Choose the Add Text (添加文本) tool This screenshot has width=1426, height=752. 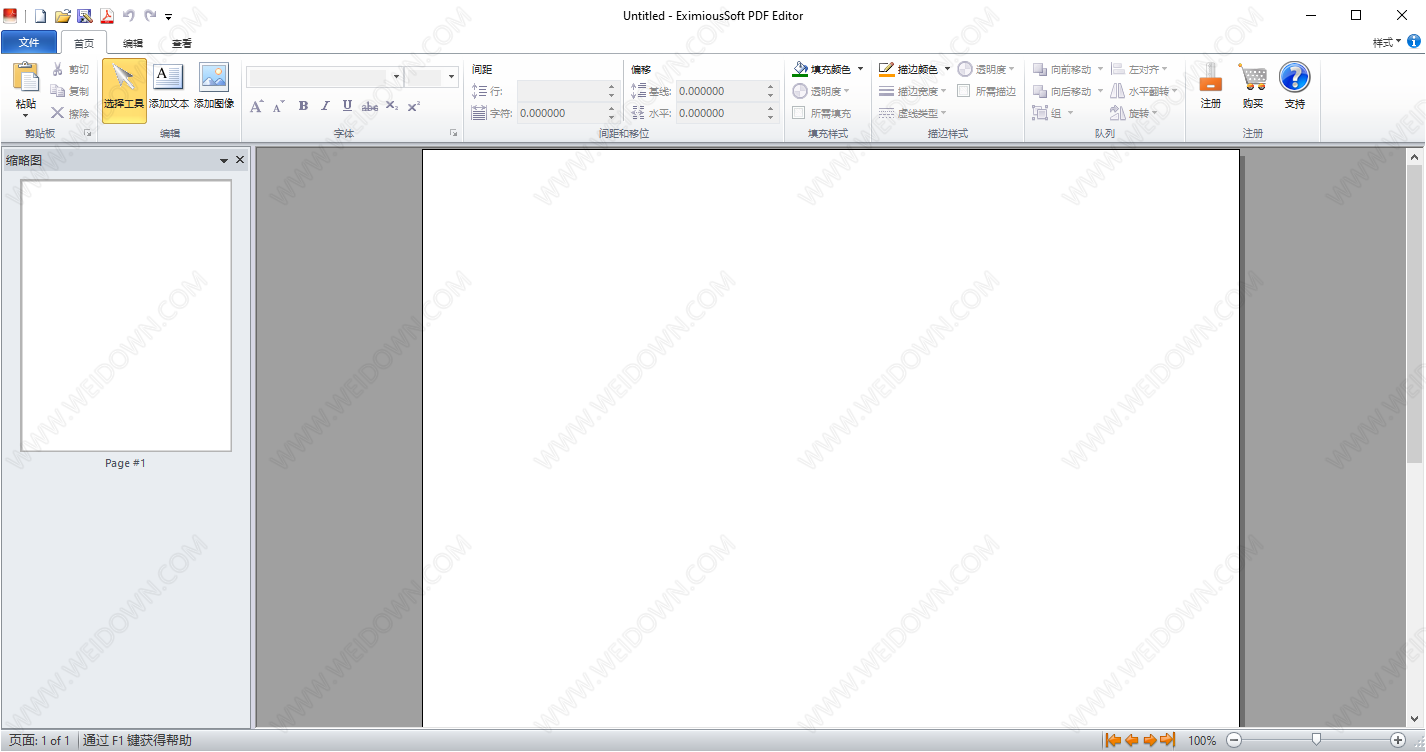(169, 88)
